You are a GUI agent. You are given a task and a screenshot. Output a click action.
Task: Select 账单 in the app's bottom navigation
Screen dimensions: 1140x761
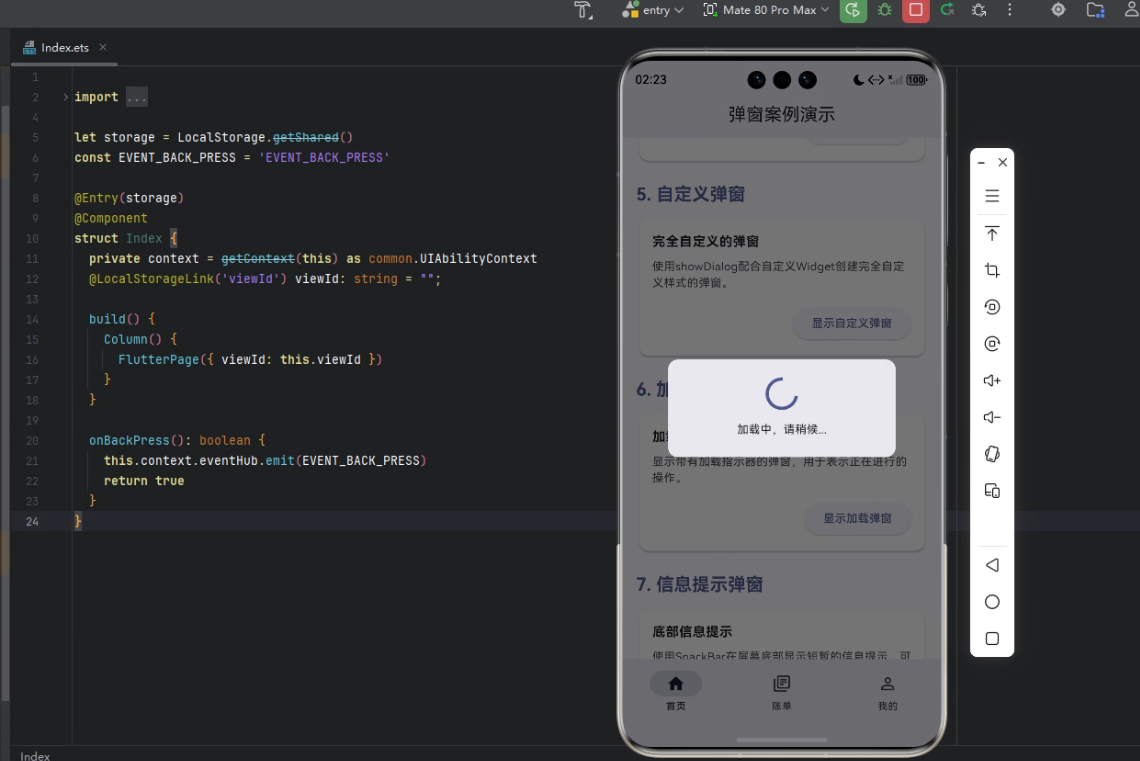click(781, 692)
